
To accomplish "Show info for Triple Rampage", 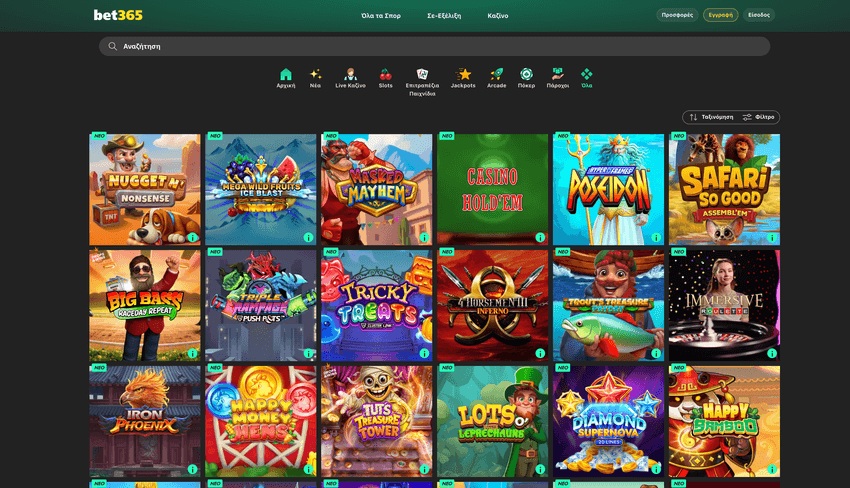I will (308, 354).
